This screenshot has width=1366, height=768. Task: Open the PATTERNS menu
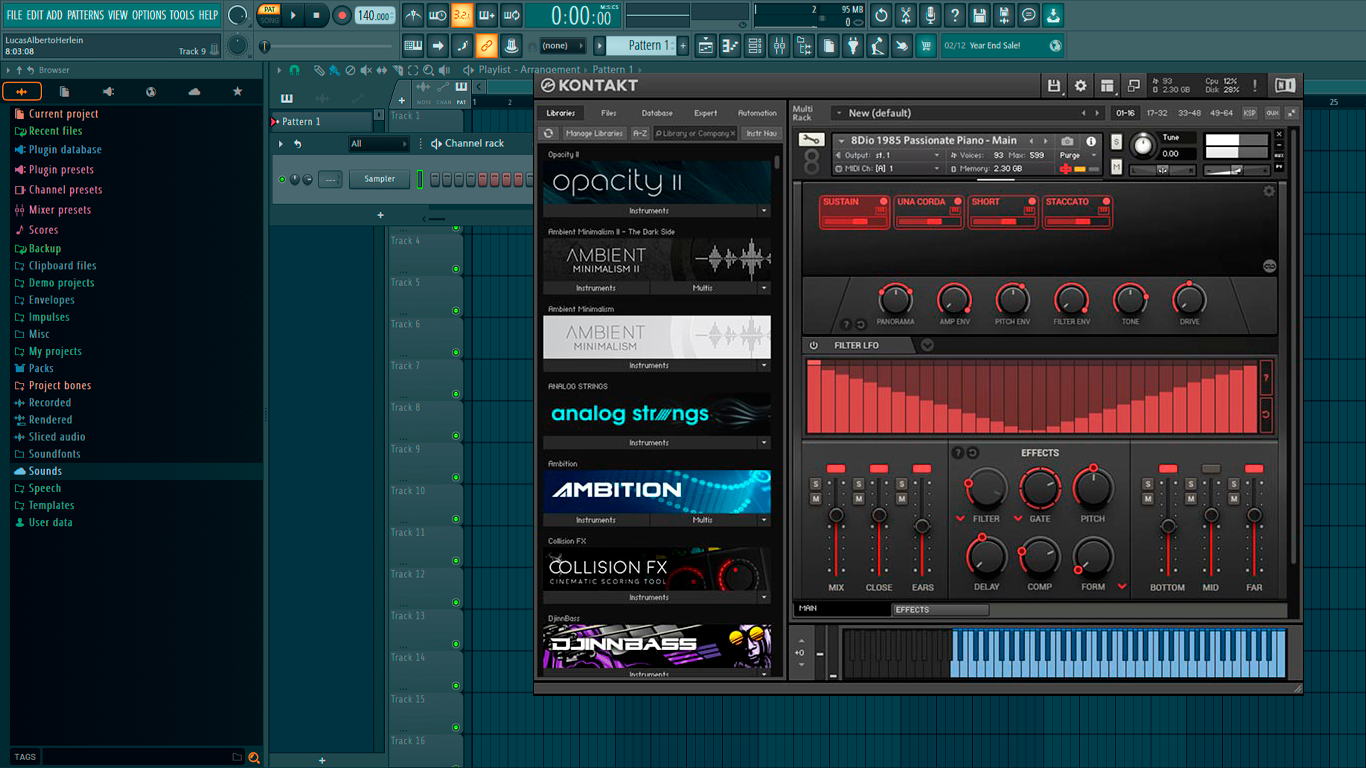[85, 15]
